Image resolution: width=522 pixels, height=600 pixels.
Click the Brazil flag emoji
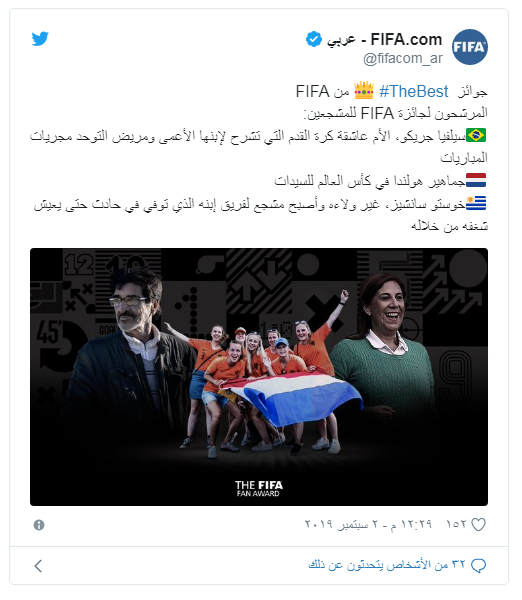[x=476, y=135]
